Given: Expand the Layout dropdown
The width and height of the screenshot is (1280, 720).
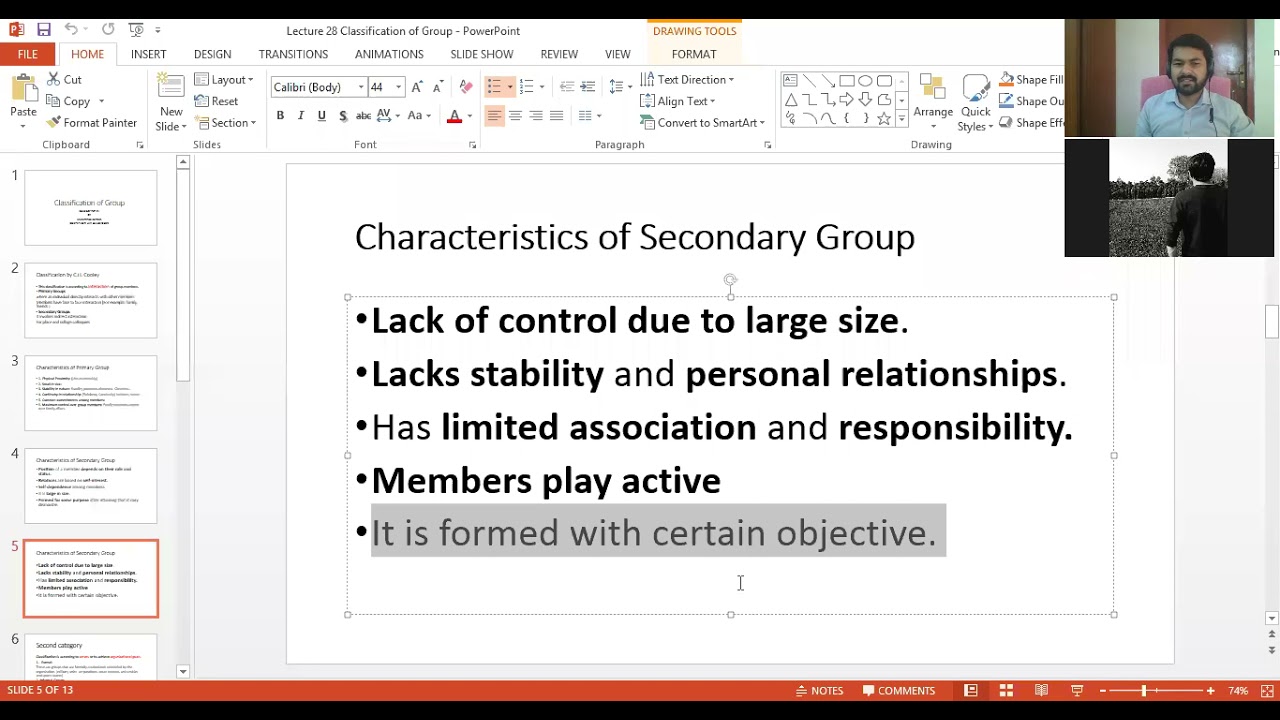Looking at the screenshot, I should coord(224,80).
